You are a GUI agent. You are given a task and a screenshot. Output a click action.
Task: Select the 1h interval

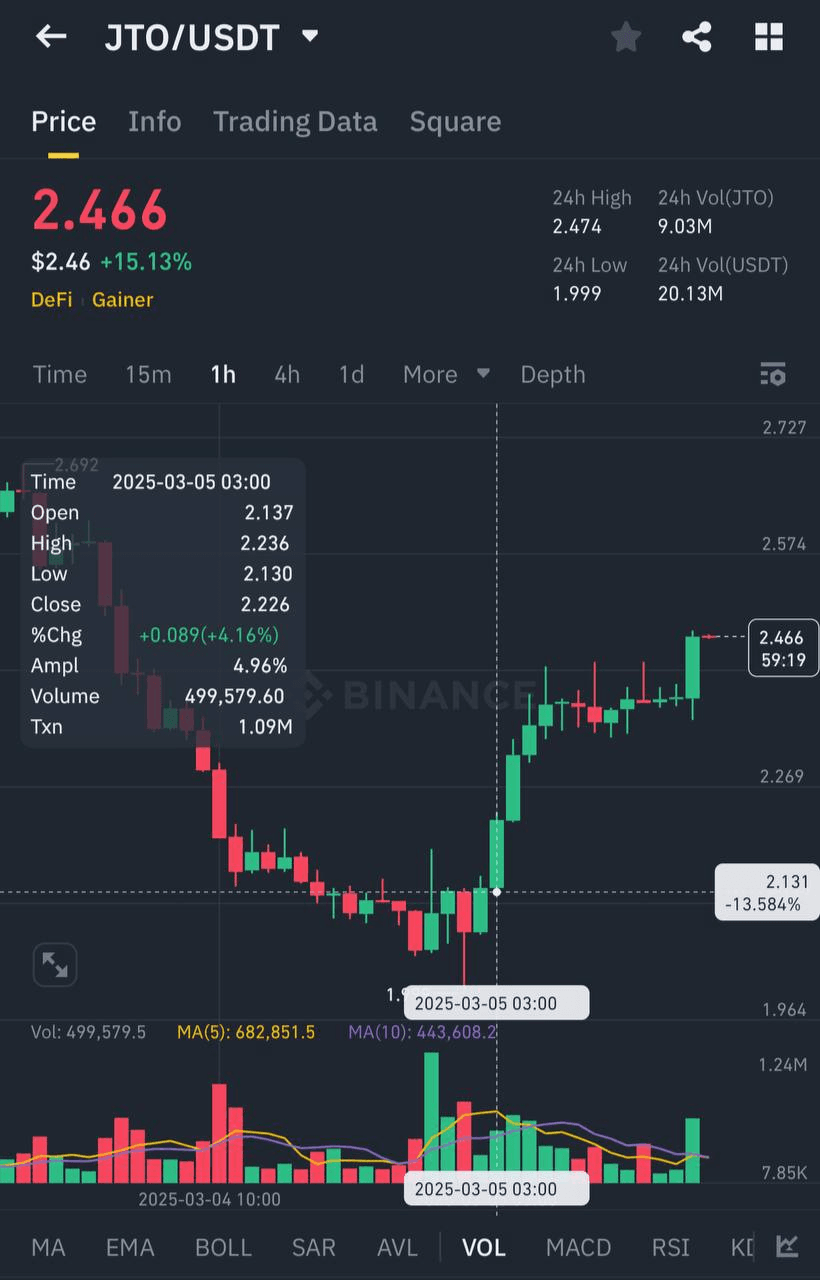point(223,374)
